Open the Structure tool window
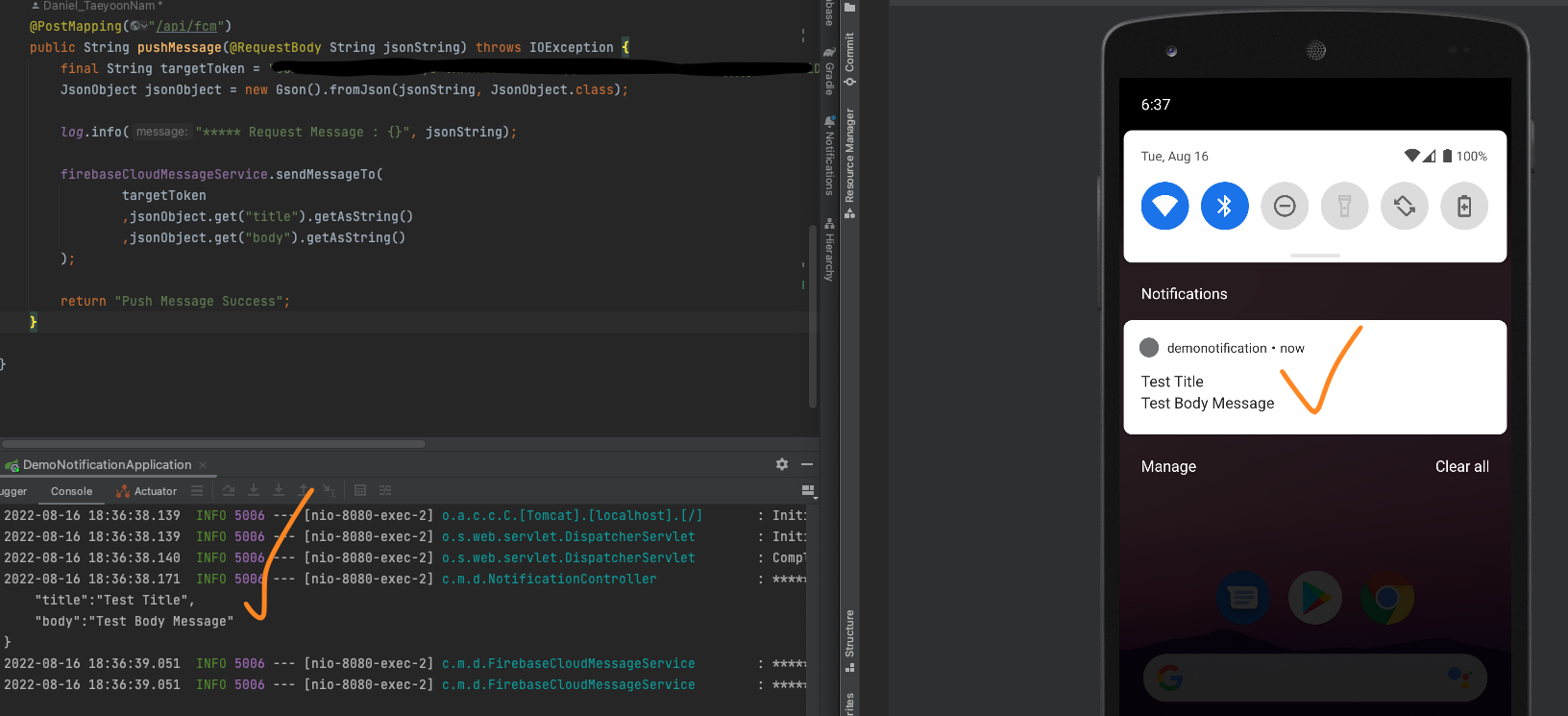Screen dimensions: 1568x716 (850, 640)
